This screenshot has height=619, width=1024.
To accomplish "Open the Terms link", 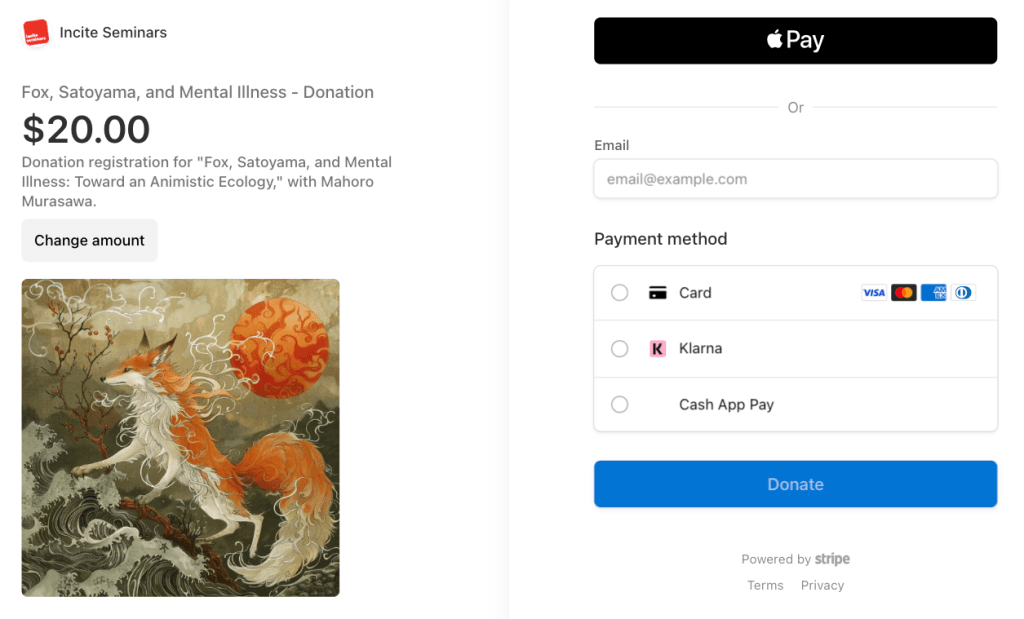I will click(x=765, y=586).
